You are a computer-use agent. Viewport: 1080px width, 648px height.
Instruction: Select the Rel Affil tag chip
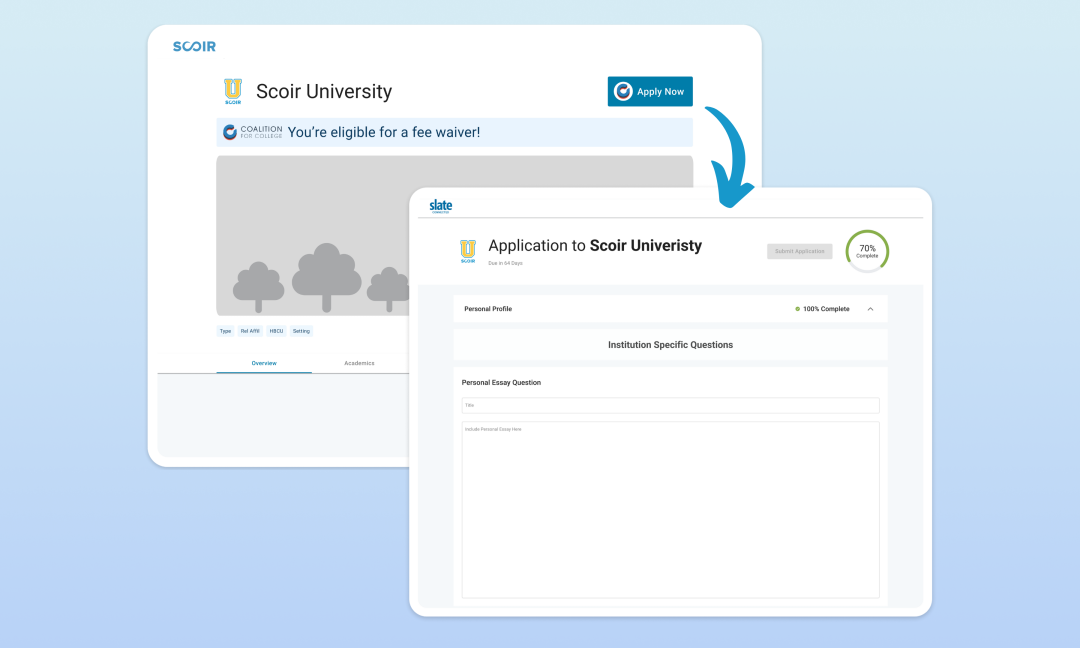(249, 330)
